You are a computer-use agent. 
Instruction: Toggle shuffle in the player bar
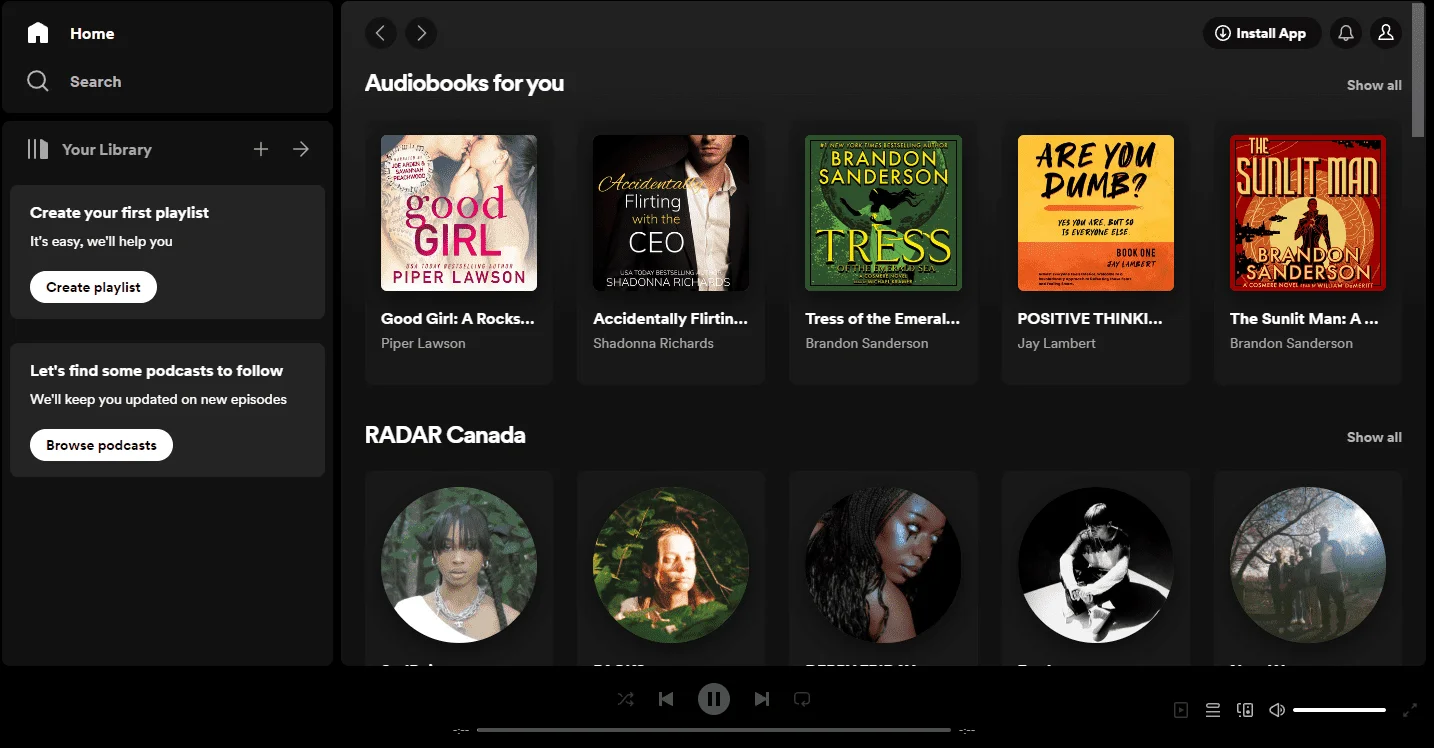tap(625, 699)
